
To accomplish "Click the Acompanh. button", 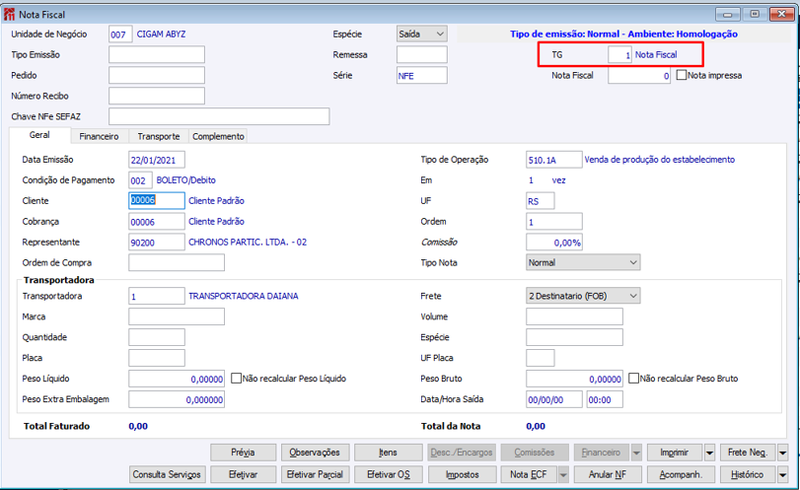I will [x=681, y=475].
